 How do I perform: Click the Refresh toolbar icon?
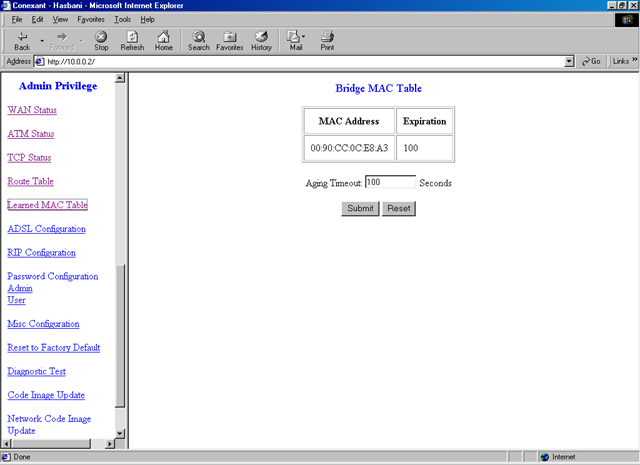[132, 41]
